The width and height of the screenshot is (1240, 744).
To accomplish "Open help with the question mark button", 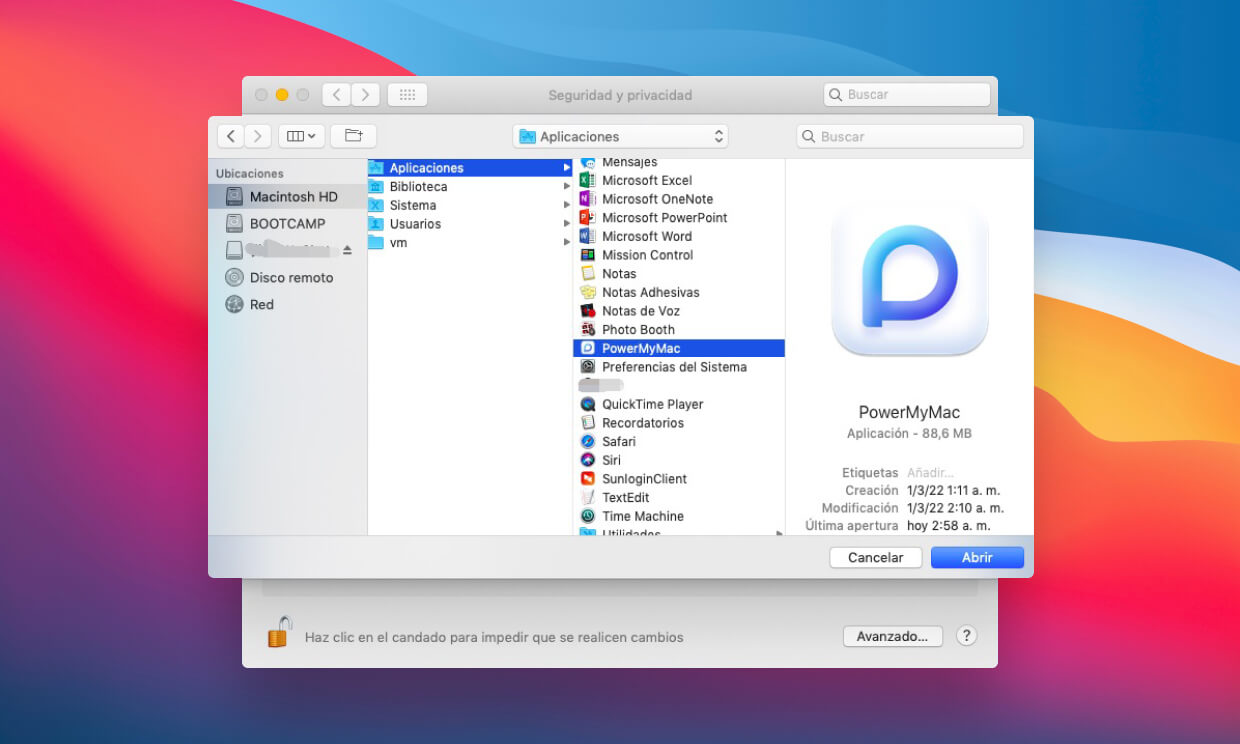I will click(966, 636).
